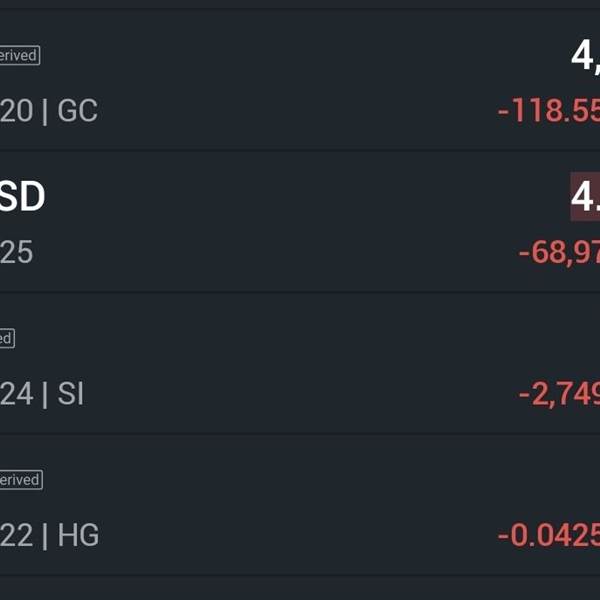Click the -68,97 change value
This screenshot has height=600, width=600.
coord(558,252)
